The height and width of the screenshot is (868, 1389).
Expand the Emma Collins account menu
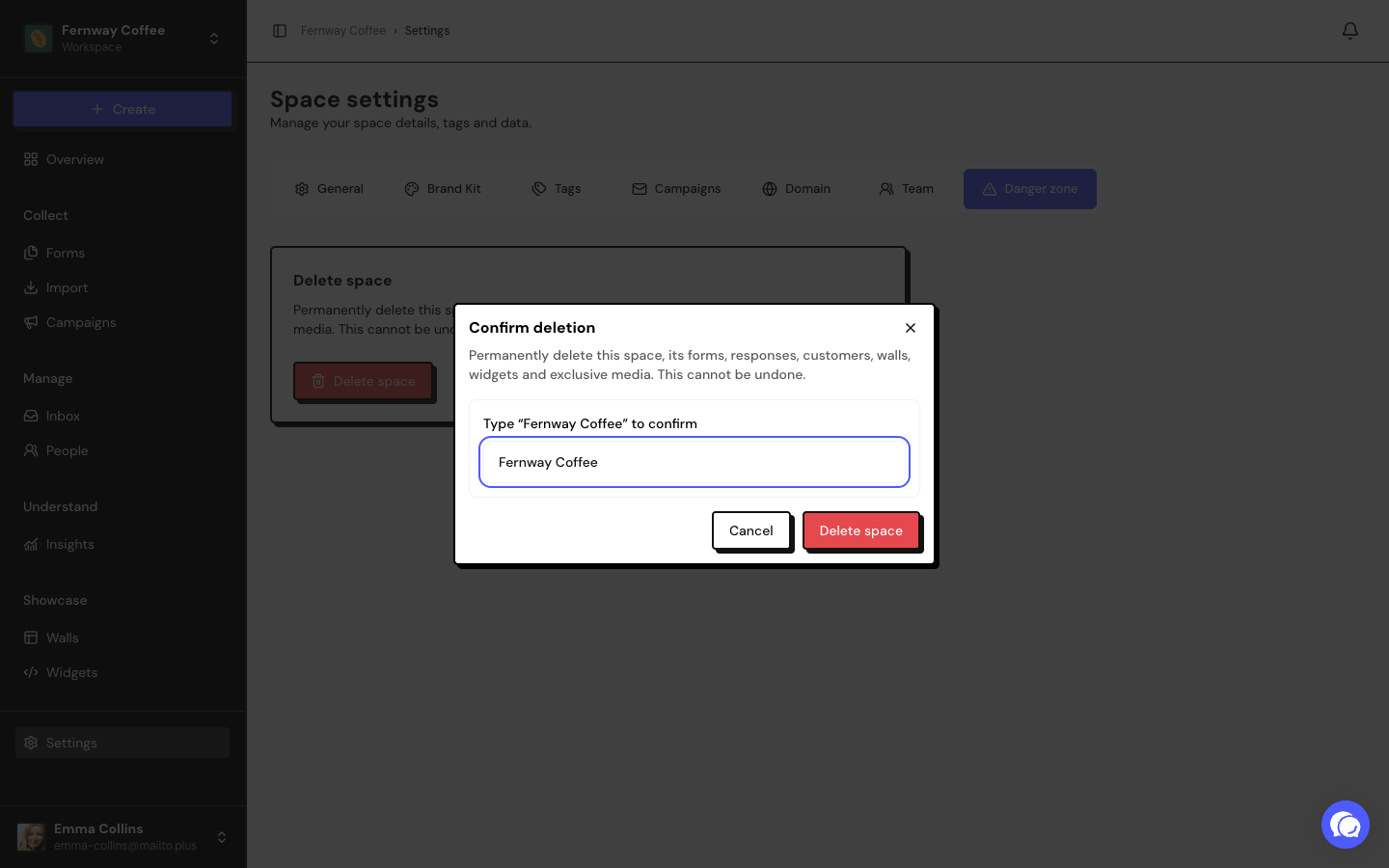click(222, 837)
